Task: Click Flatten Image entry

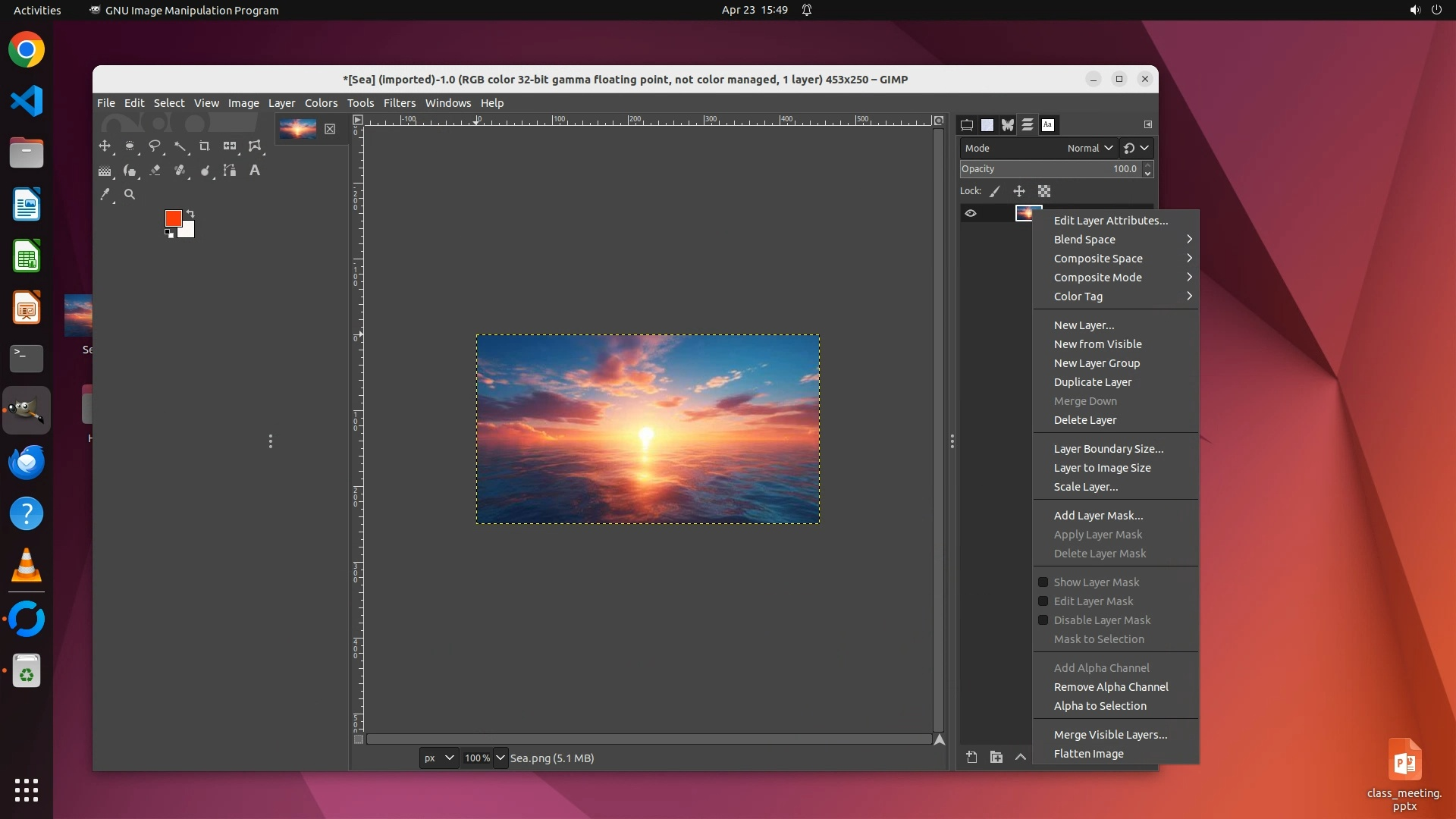Action: coord(1088,754)
